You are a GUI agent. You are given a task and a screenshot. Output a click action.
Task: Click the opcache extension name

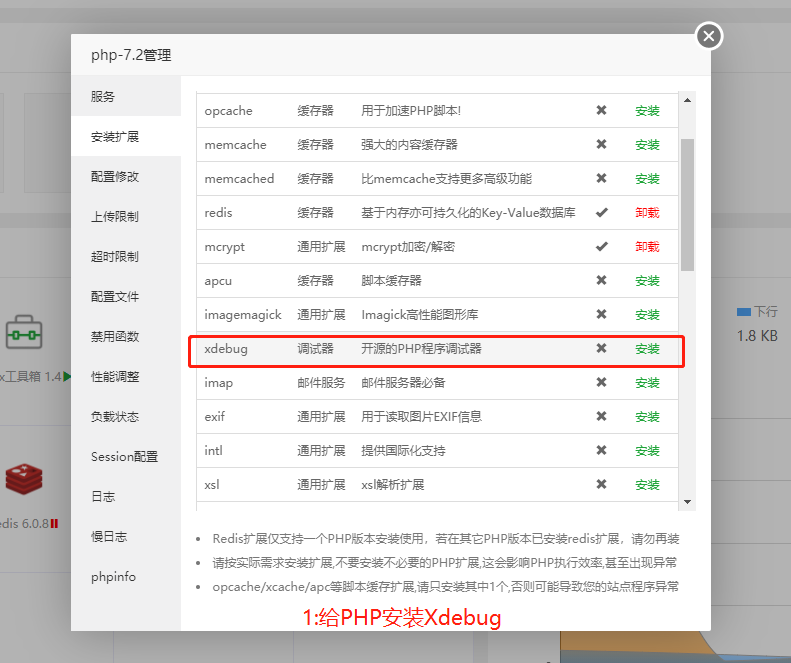click(229, 110)
